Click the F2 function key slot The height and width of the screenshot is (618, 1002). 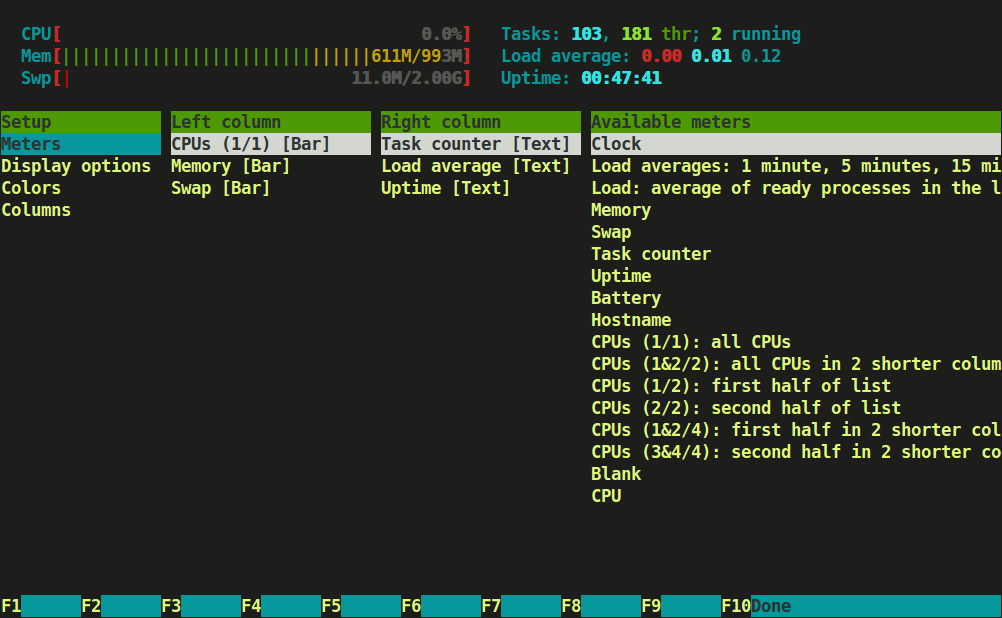(x=121, y=606)
